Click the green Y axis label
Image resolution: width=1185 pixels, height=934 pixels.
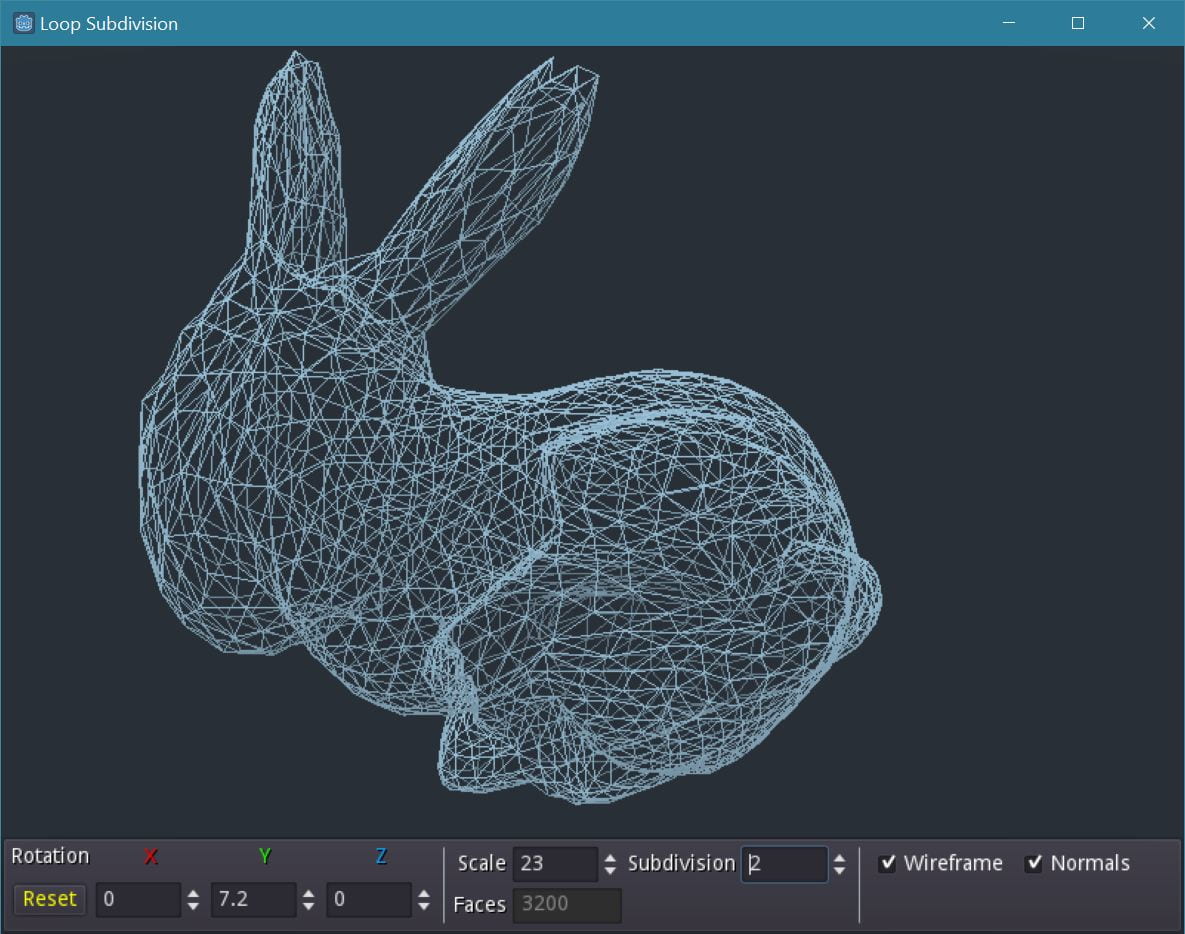[265, 856]
